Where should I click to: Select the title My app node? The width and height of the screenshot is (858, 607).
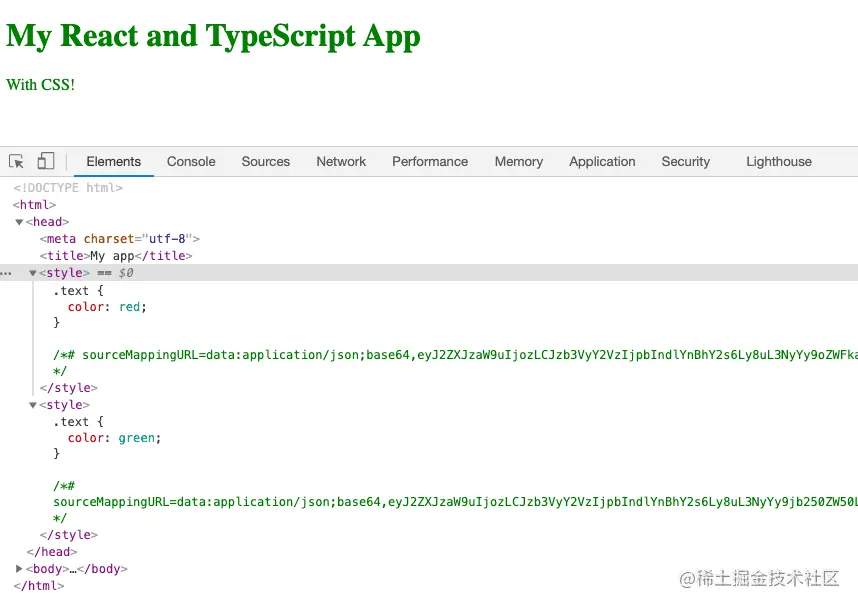(116, 256)
